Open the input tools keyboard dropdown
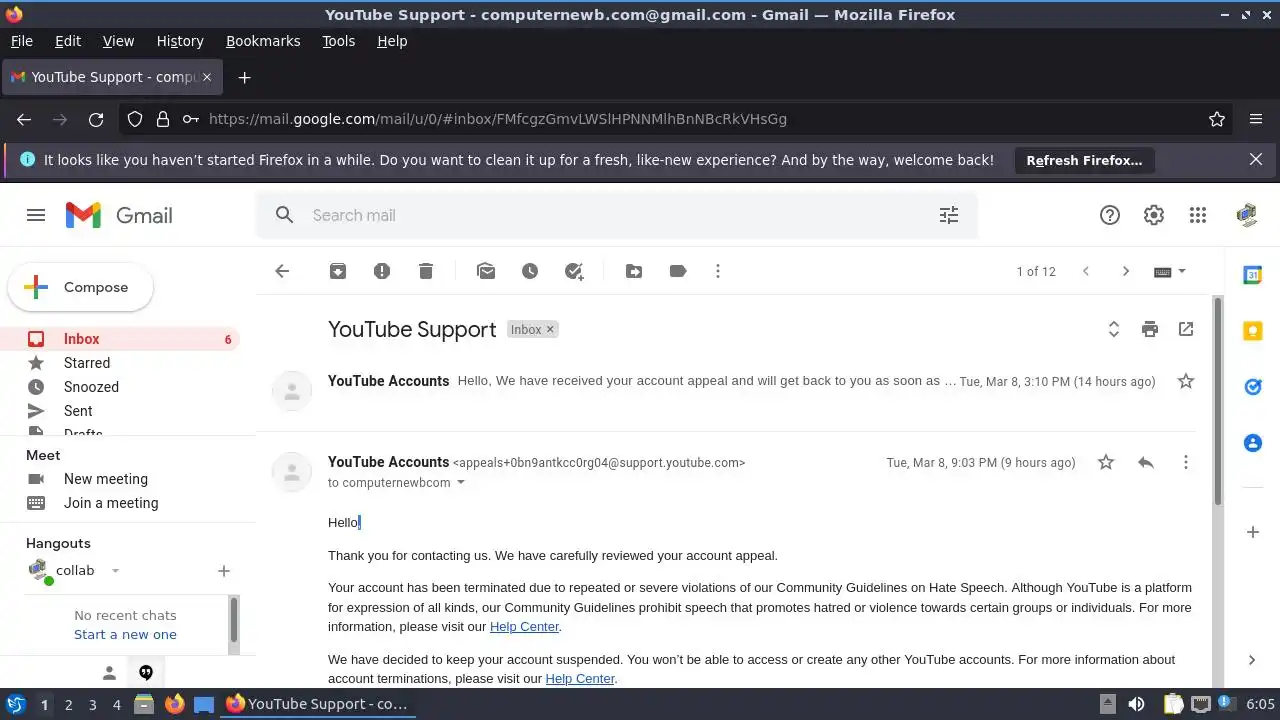1280x720 pixels. pos(1170,271)
